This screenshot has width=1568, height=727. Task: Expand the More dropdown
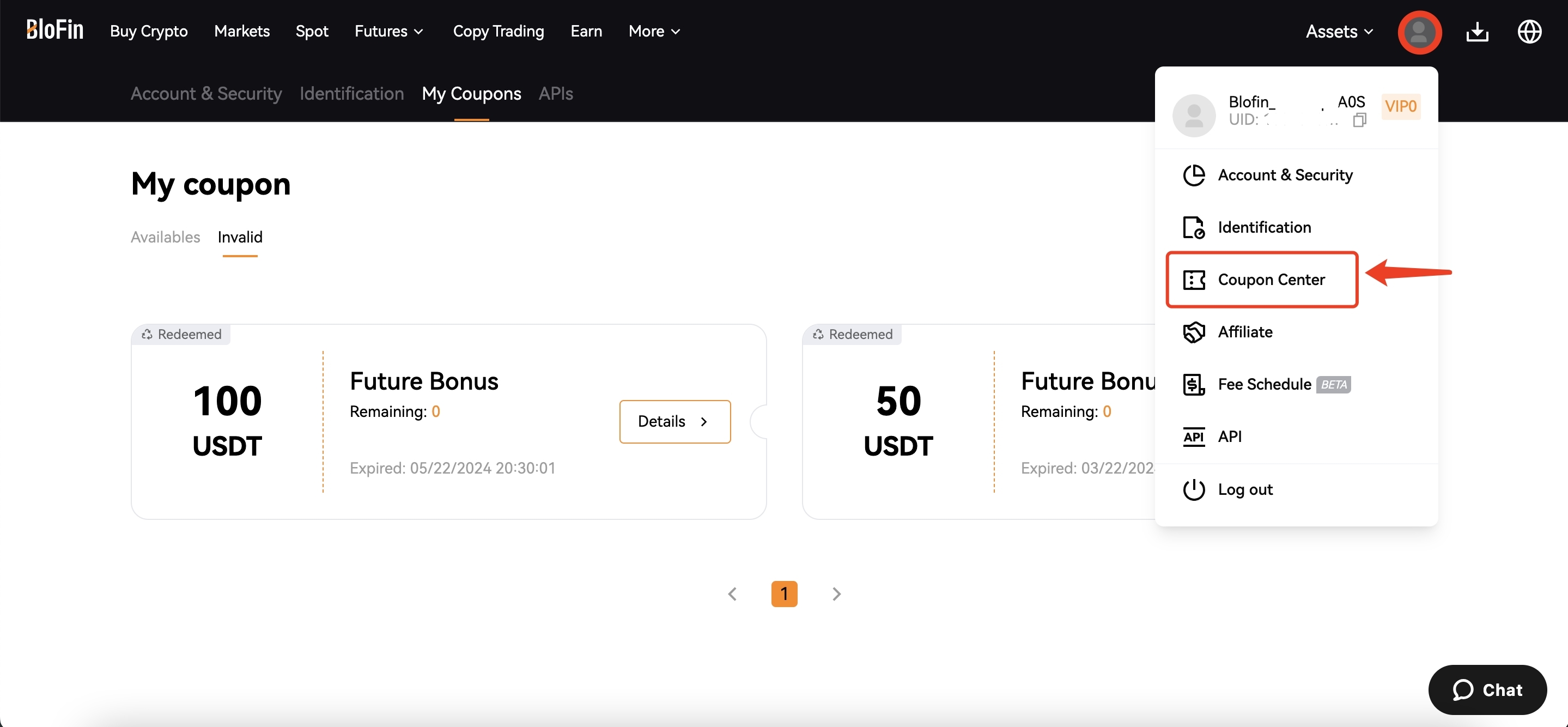point(654,31)
